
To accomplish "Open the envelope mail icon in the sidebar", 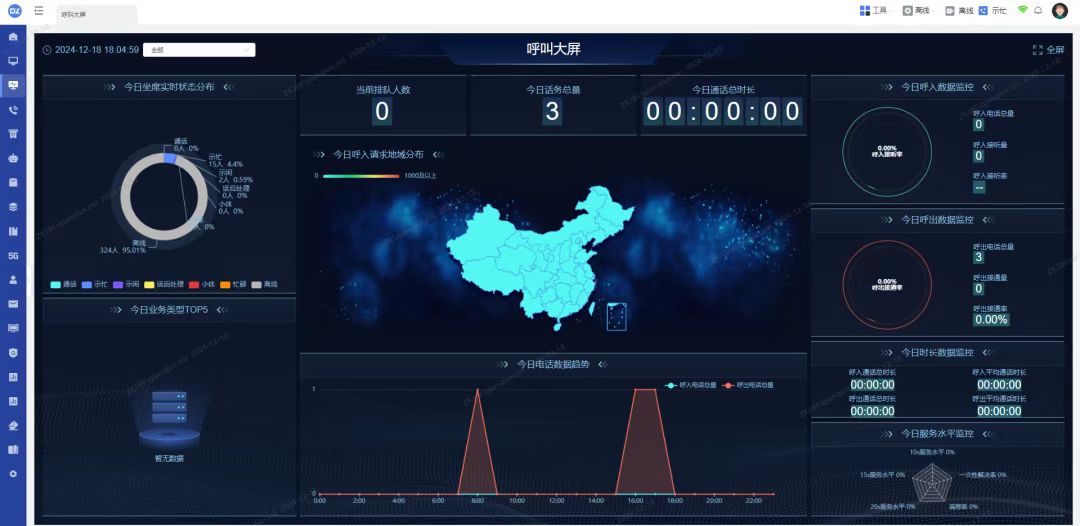I will click(x=12, y=304).
